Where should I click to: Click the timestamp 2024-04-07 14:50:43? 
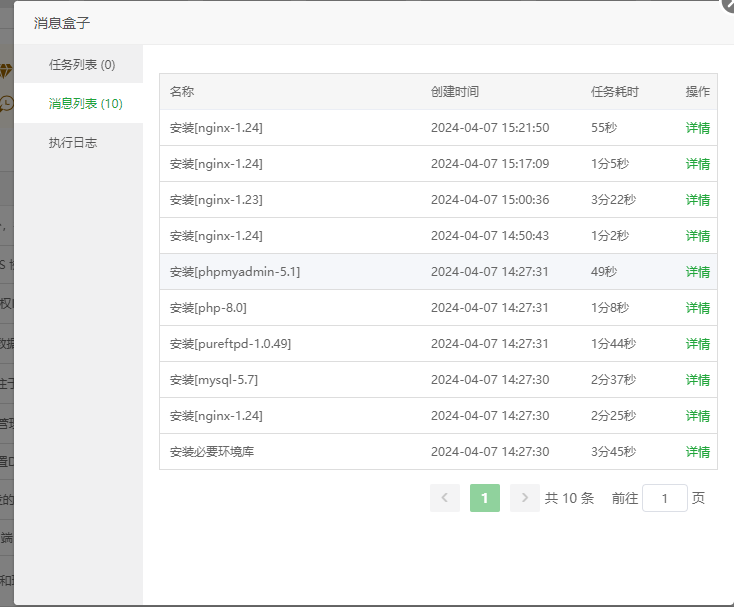click(490, 236)
